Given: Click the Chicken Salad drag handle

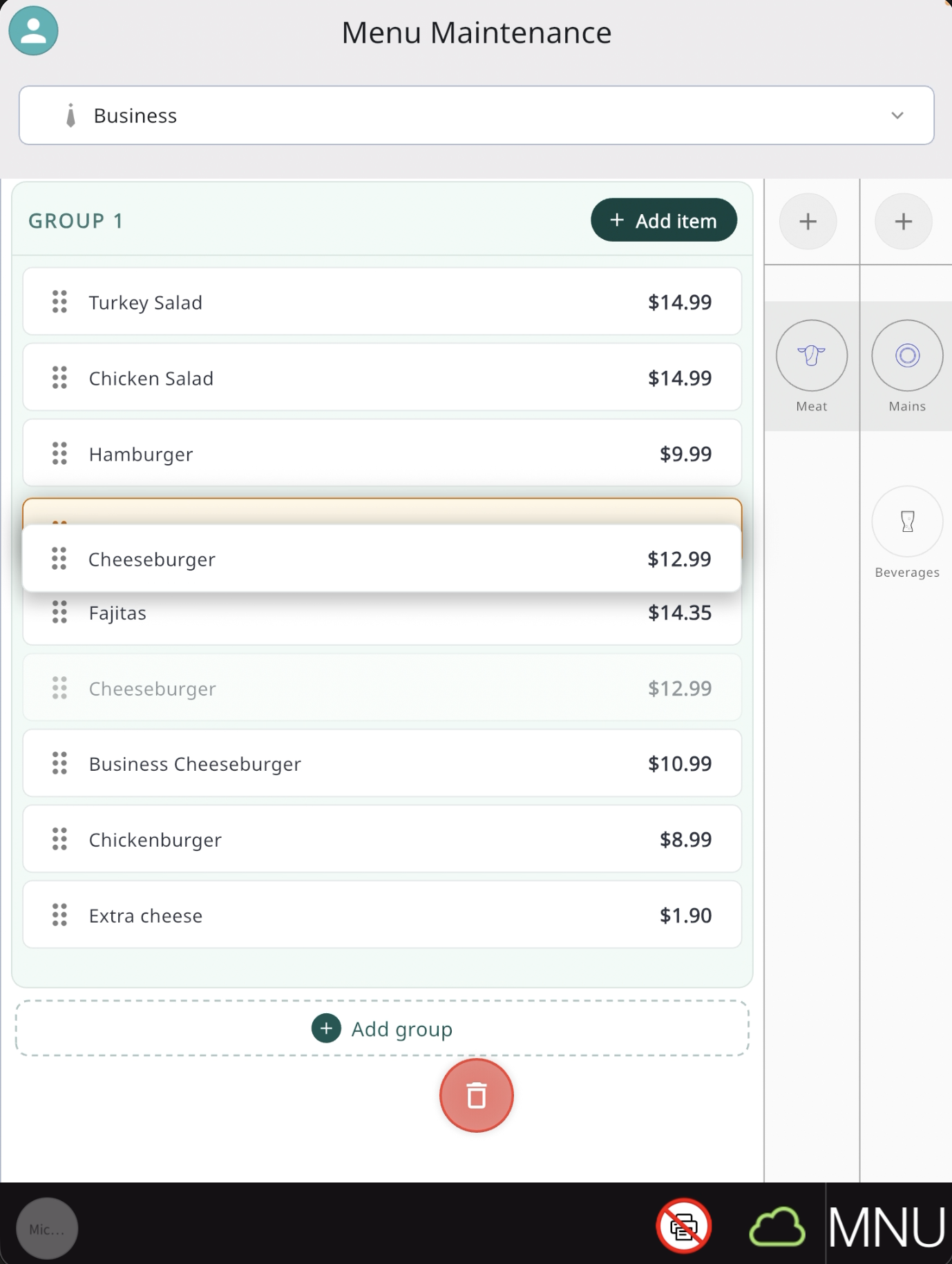Looking at the screenshot, I should [x=60, y=378].
